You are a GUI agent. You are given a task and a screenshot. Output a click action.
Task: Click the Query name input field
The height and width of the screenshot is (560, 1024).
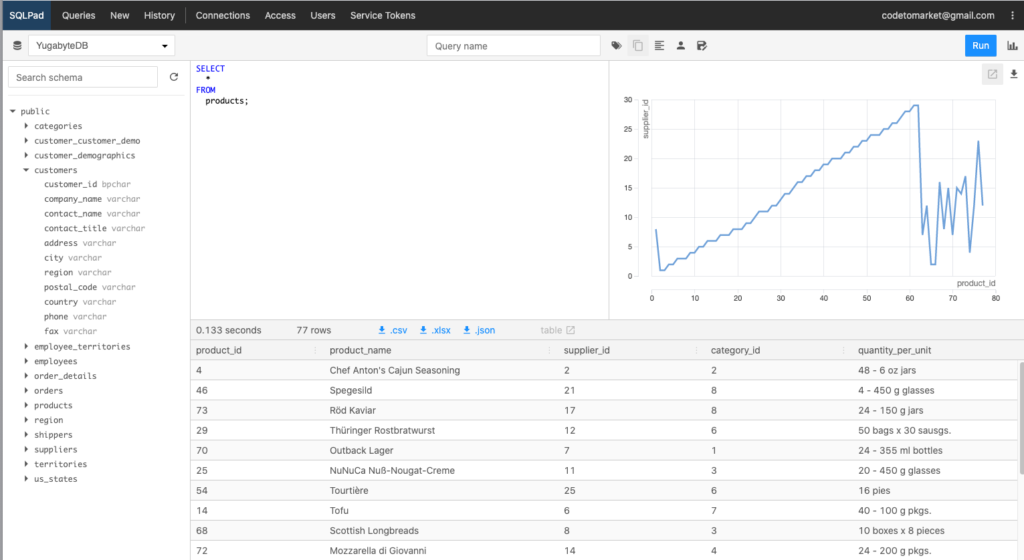[x=515, y=46]
